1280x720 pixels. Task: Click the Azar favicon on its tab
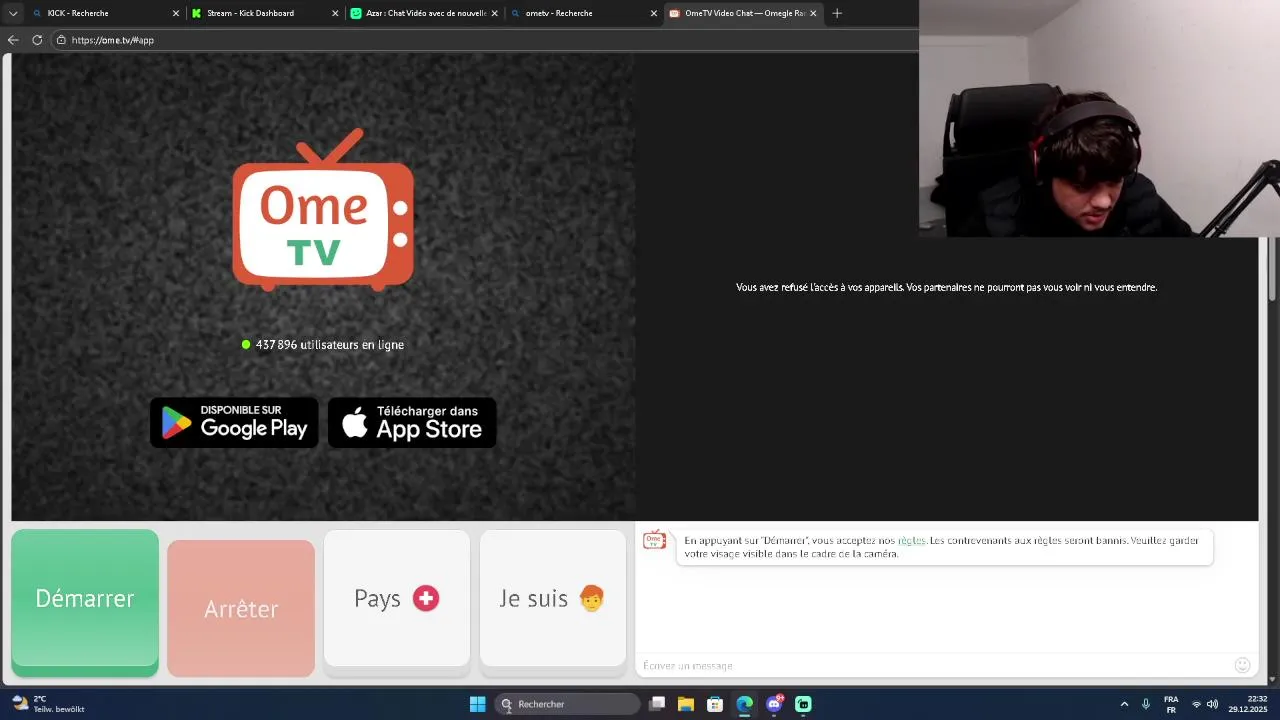(356, 13)
